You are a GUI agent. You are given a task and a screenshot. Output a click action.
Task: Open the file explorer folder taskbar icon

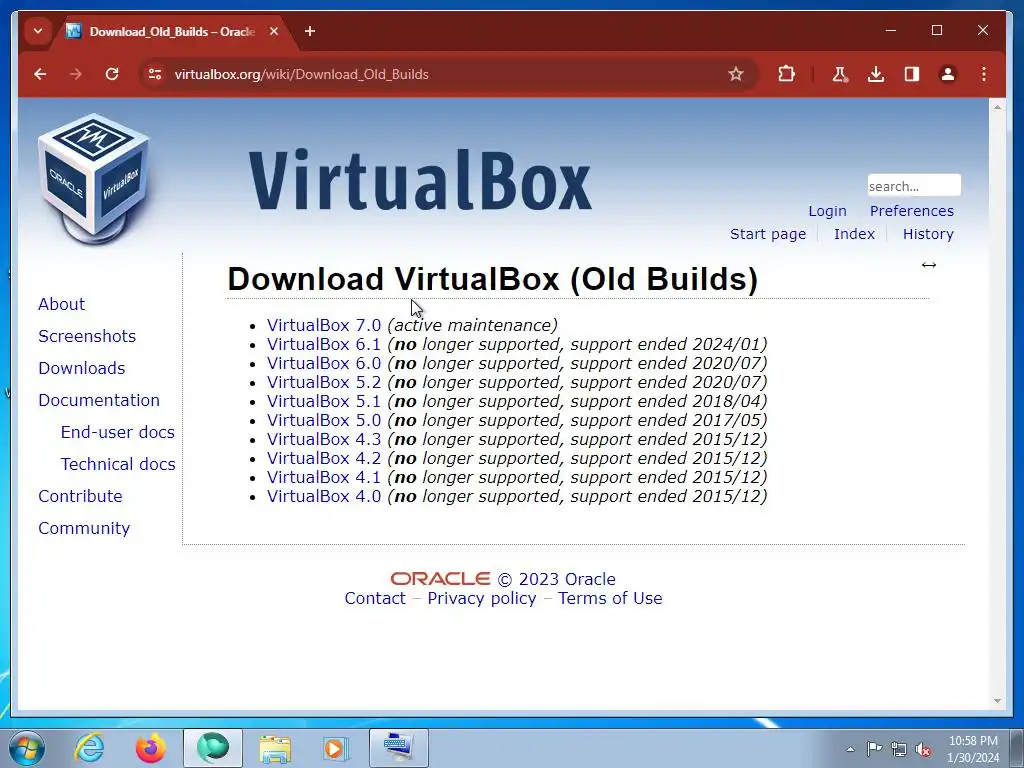[x=275, y=748]
